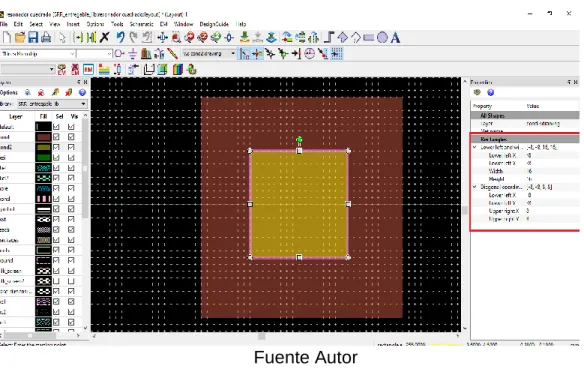Save the layout with the floppy disk icon

pos(33,37)
